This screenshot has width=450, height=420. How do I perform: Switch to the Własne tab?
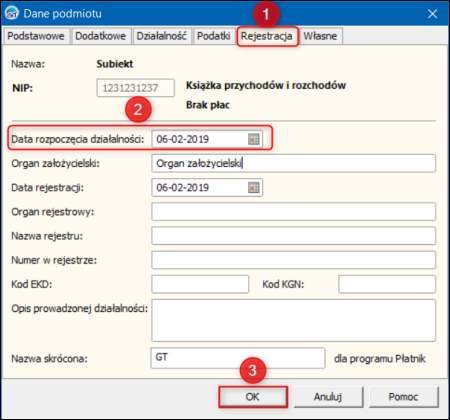coord(320,36)
